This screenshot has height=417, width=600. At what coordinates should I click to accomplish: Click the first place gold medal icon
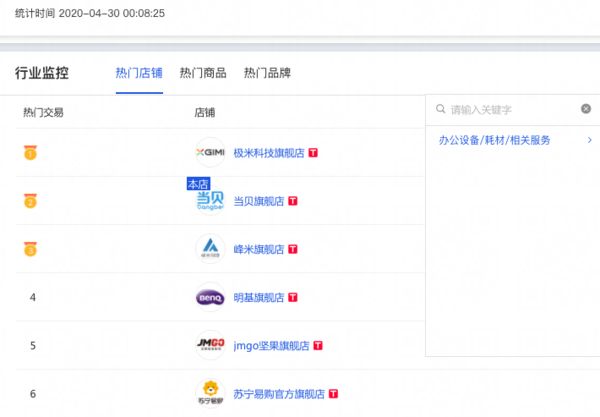pos(31,153)
